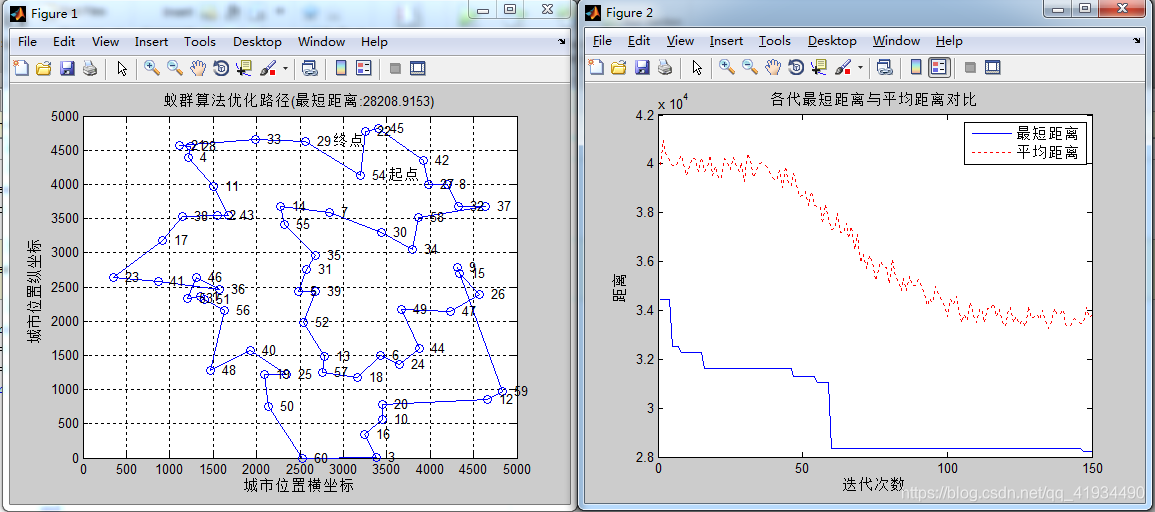Screen dimensions: 1155x512
Task: Select Edit Plot arrow in Figure 1
Action: (x=122, y=69)
